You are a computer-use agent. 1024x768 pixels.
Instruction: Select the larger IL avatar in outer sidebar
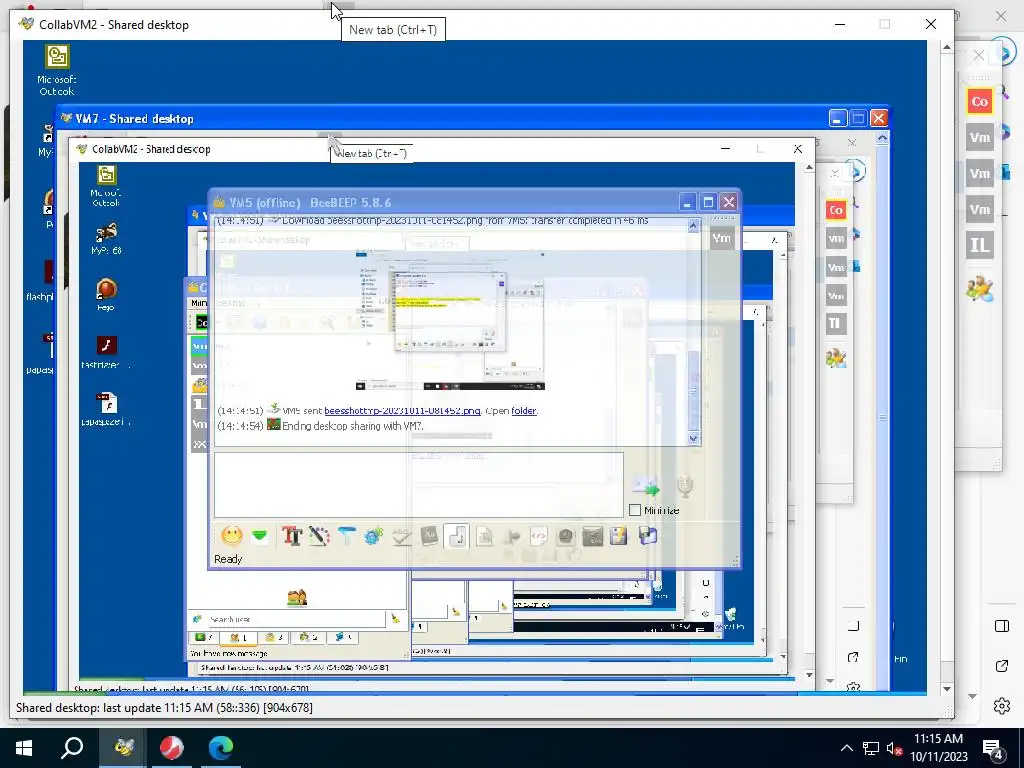979,245
